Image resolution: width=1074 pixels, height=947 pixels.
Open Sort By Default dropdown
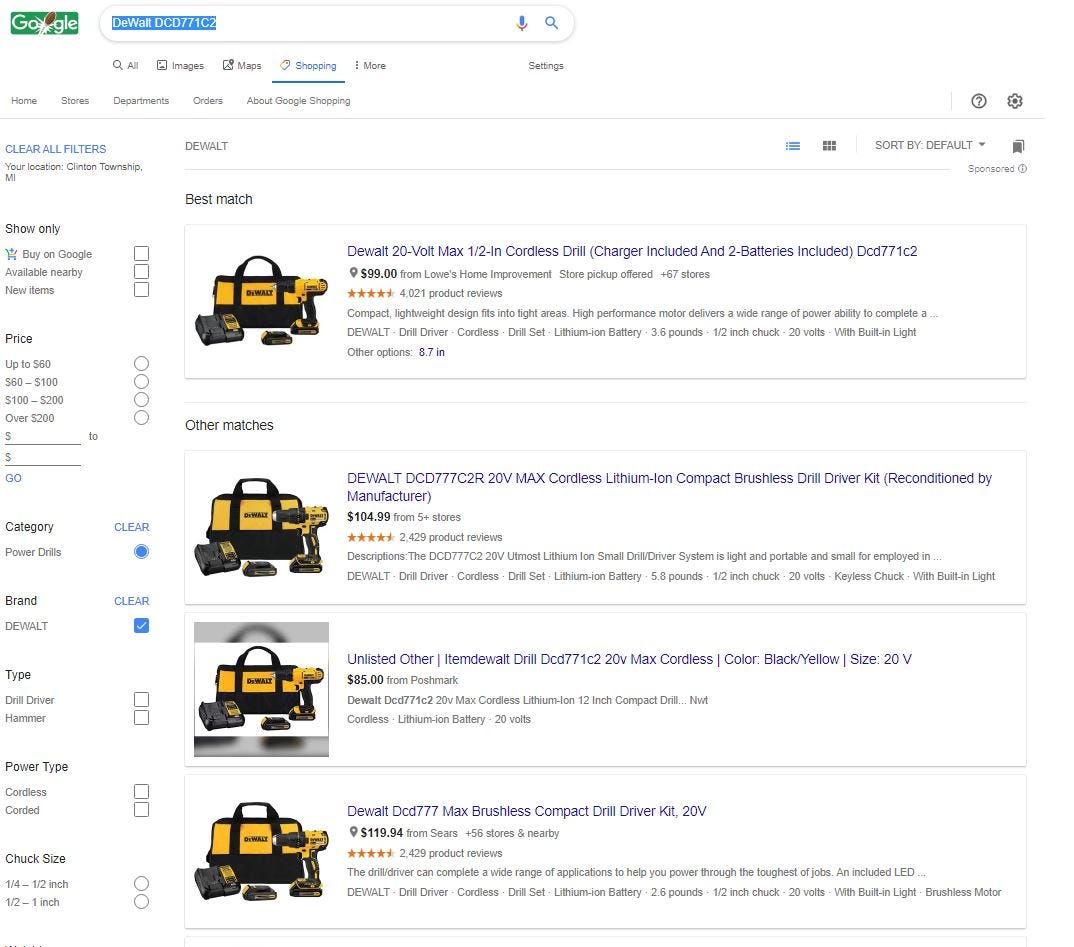pos(929,145)
